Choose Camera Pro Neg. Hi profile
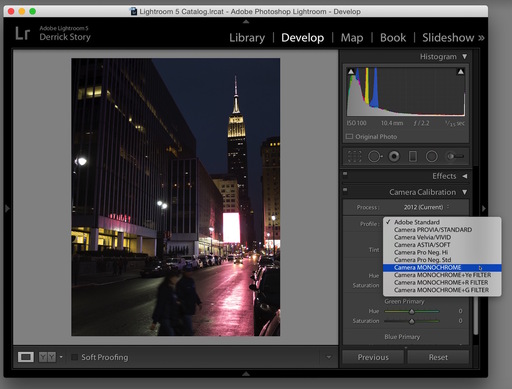The width and height of the screenshot is (512, 389). point(442,252)
